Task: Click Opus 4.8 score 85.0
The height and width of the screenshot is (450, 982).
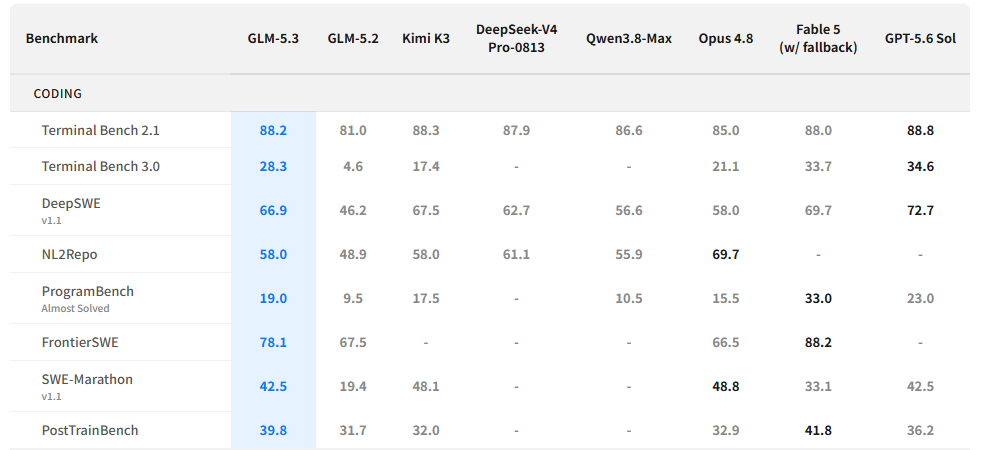Action: click(726, 130)
